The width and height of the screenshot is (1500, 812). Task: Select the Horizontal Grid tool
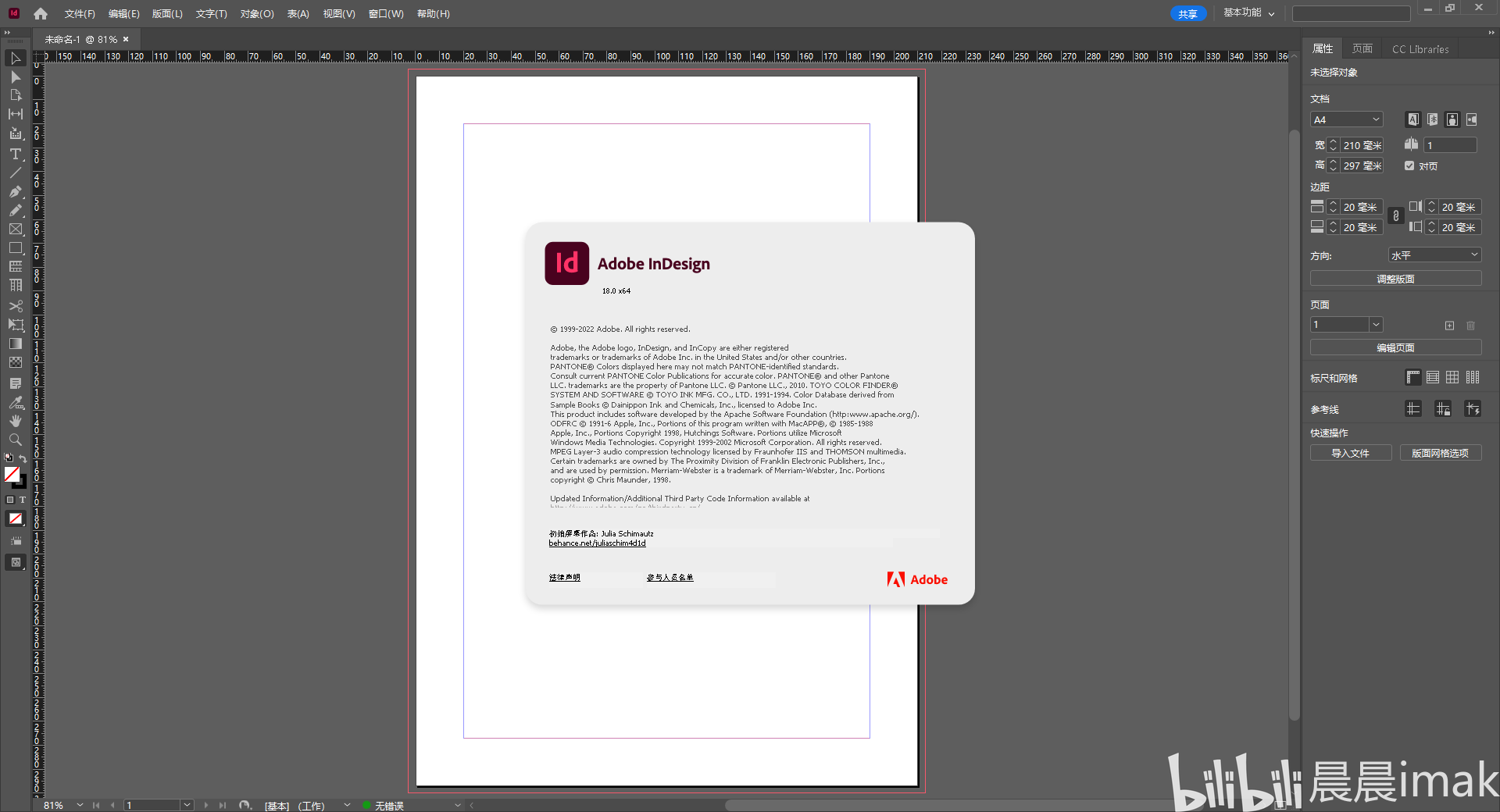point(16,266)
